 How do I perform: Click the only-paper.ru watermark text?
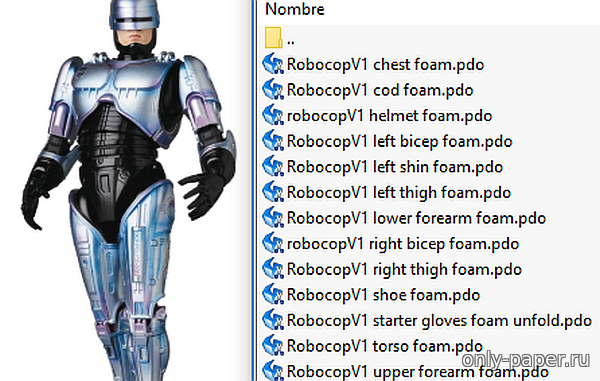[x=525, y=360]
